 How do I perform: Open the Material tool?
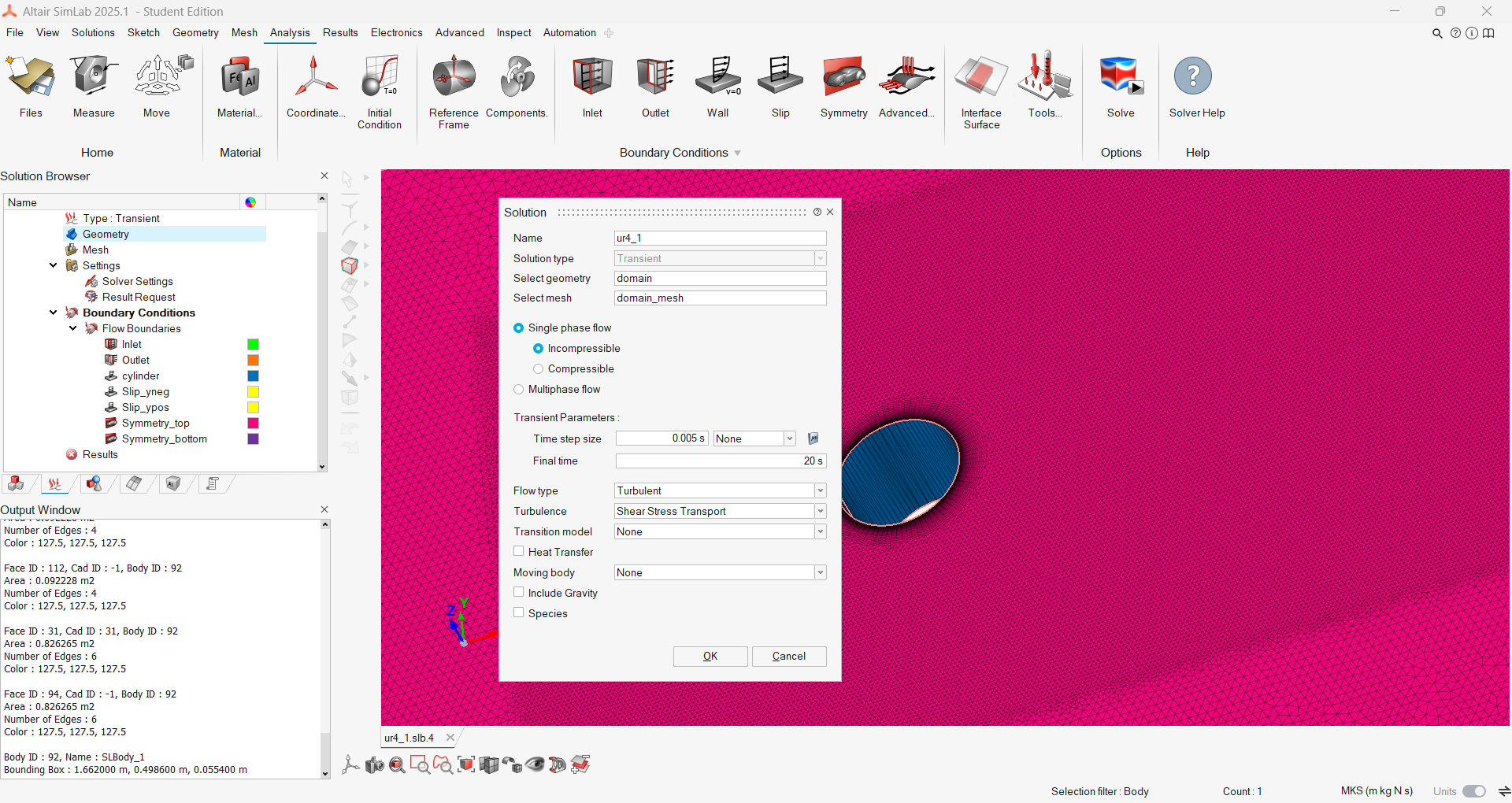(239, 86)
